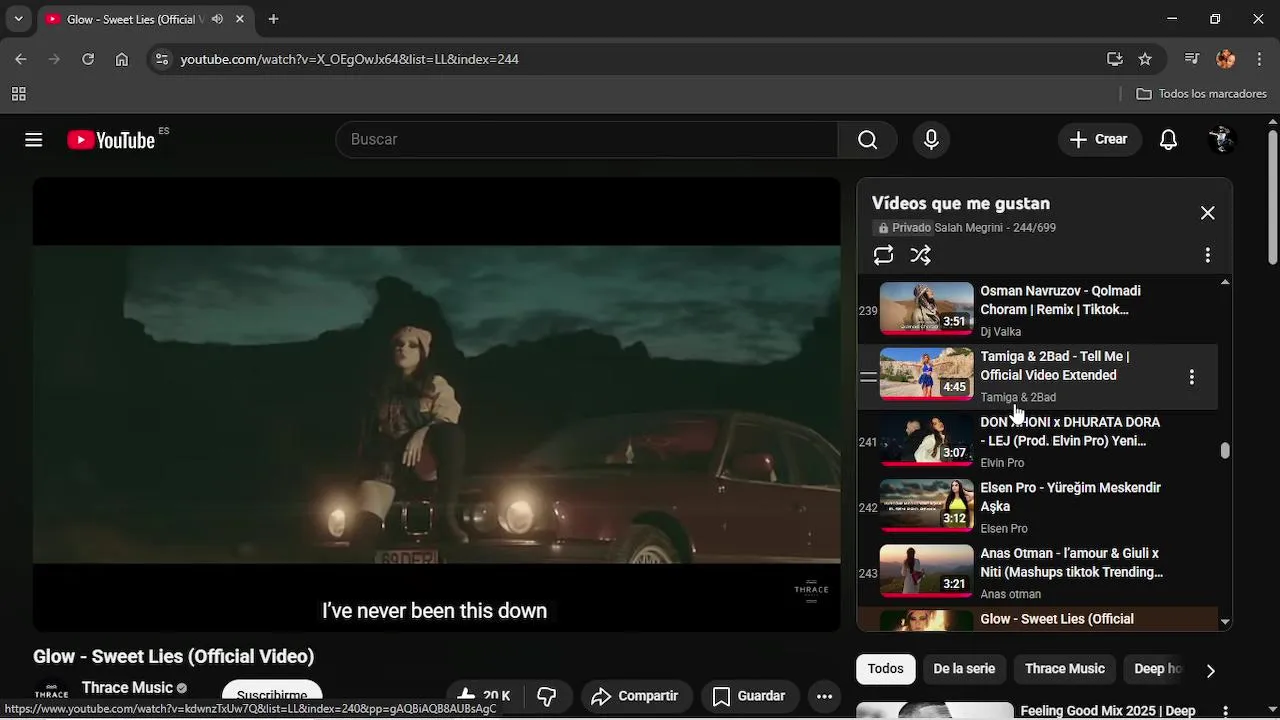Screen dimensions: 1280x720
Task: Install app icon in address bar
Action: coord(1115,59)
